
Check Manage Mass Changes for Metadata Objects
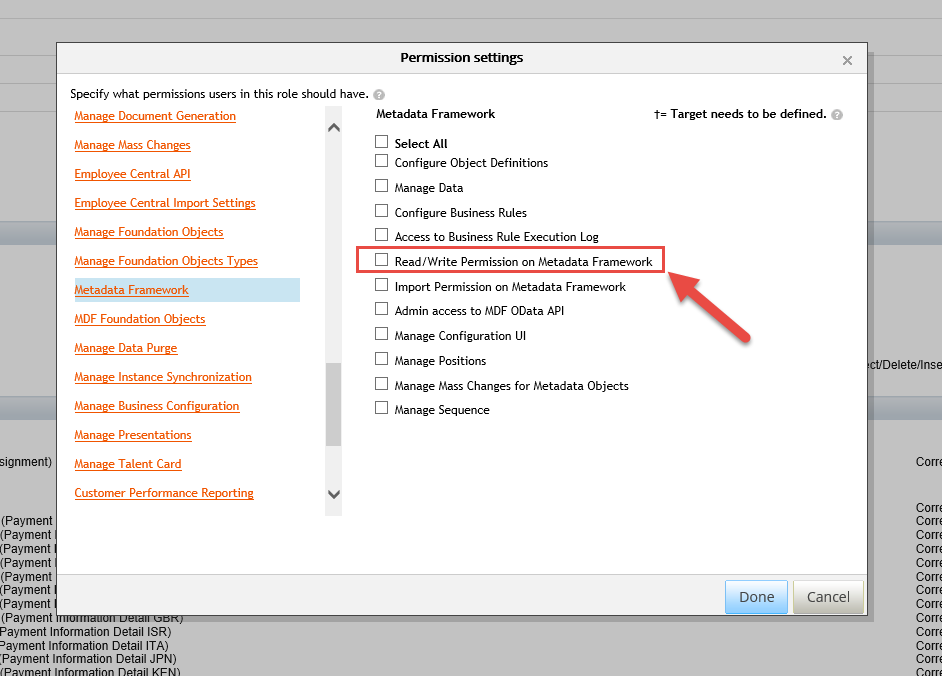[381, 383]
